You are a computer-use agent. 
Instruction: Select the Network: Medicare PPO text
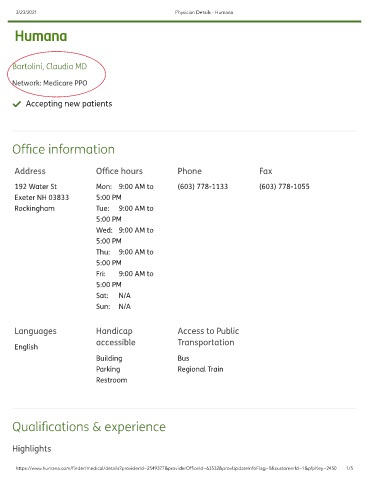coord(50,83)
